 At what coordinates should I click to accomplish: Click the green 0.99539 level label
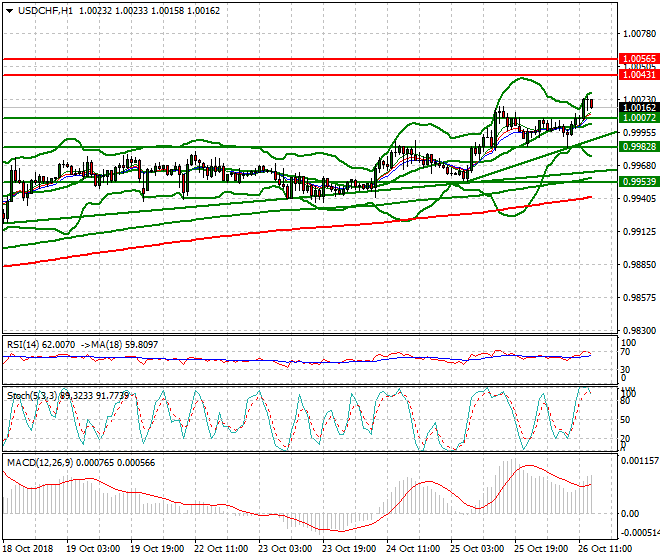point(639,182)
